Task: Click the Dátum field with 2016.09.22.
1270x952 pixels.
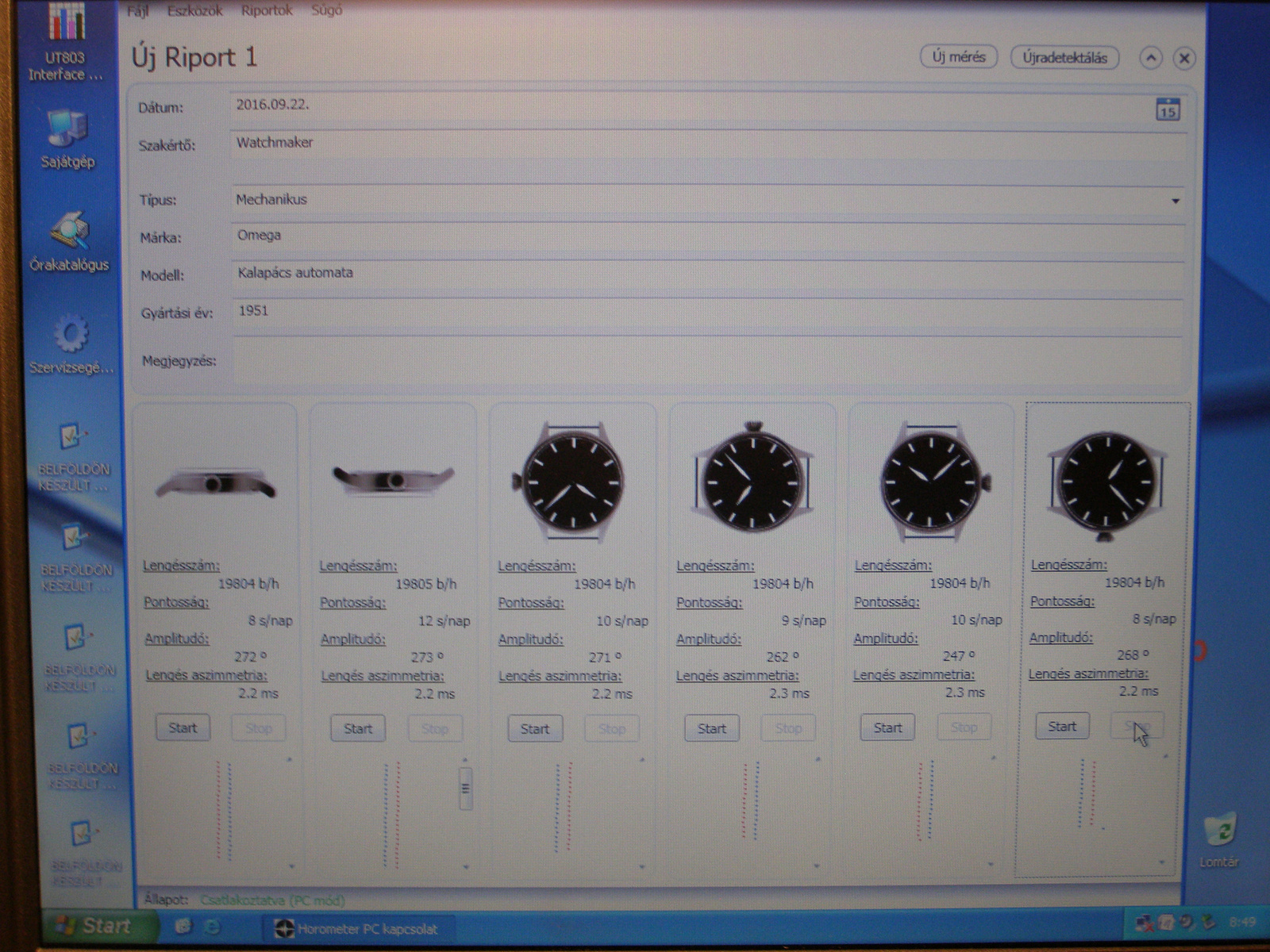Action: click(x=691, y=107)
